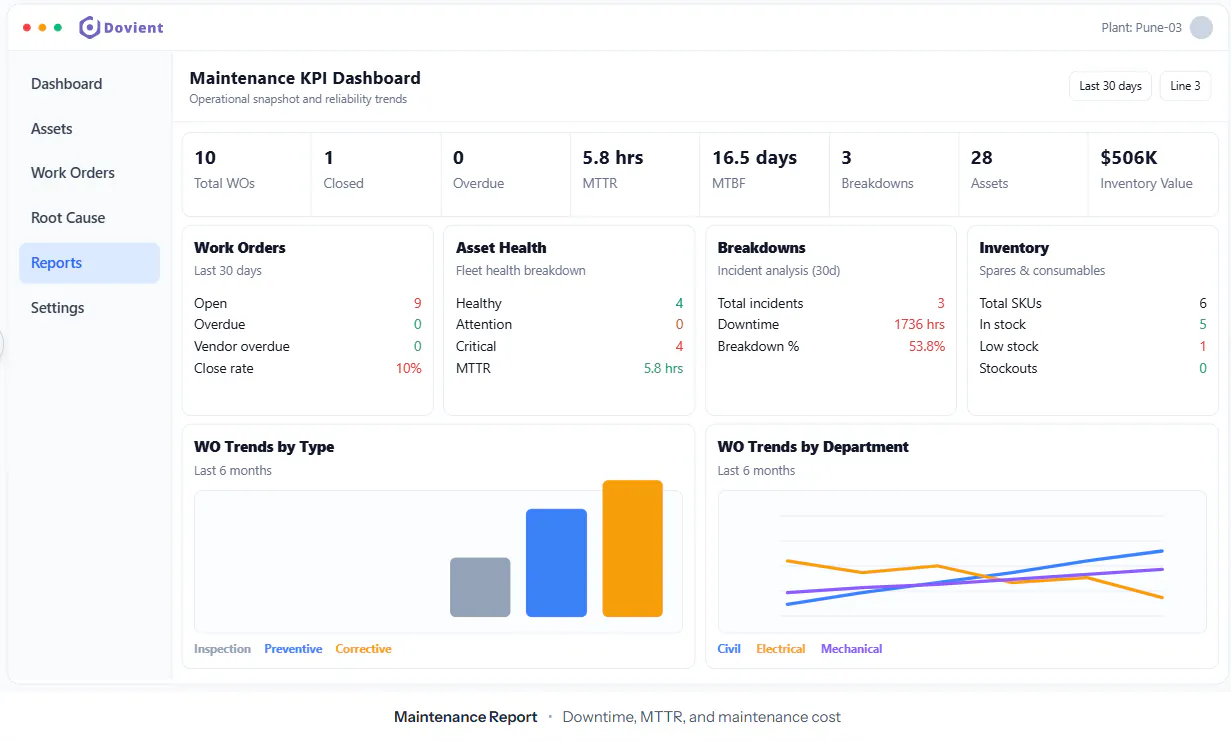Image resolution: width=1231 pixels, height=742 pixels.
Task: Toggle the Electrical legend entry
Action: (781, 649)
